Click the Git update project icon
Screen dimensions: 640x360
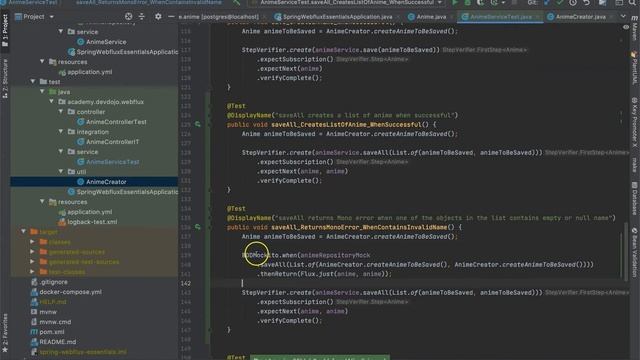click(x=547, y=2)
